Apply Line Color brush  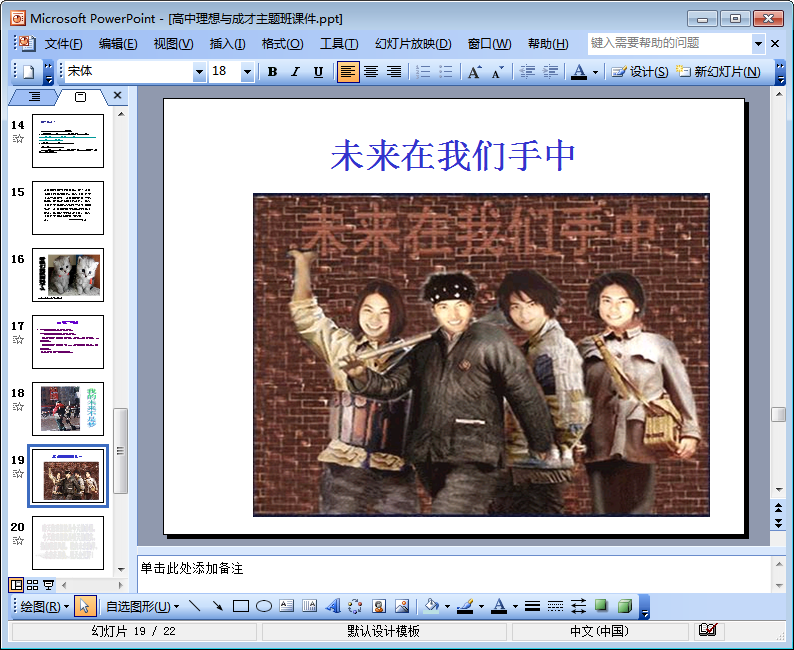click(x=465, y=606)
